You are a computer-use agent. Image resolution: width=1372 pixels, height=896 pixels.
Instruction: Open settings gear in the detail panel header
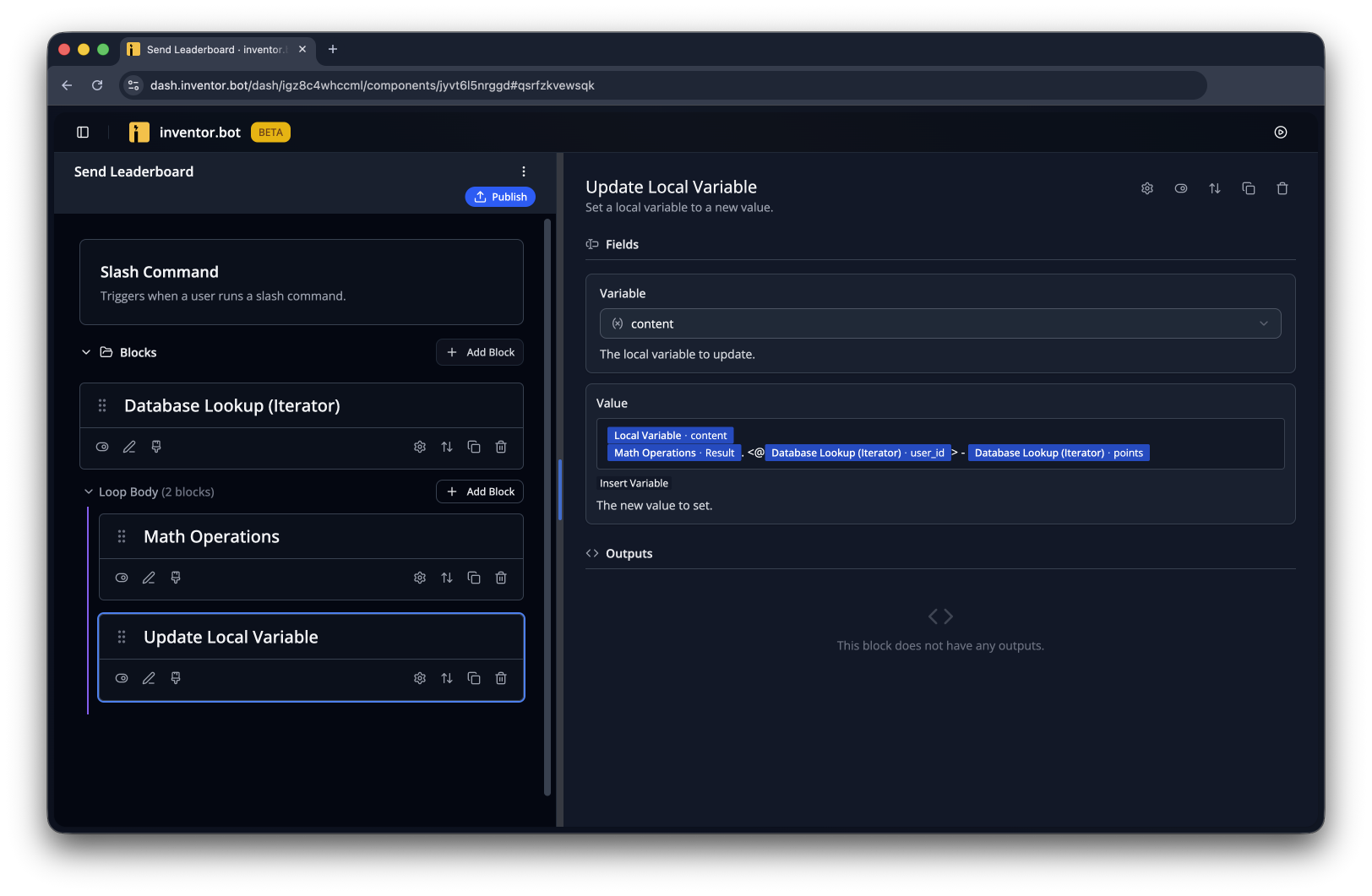point(1147,188)
